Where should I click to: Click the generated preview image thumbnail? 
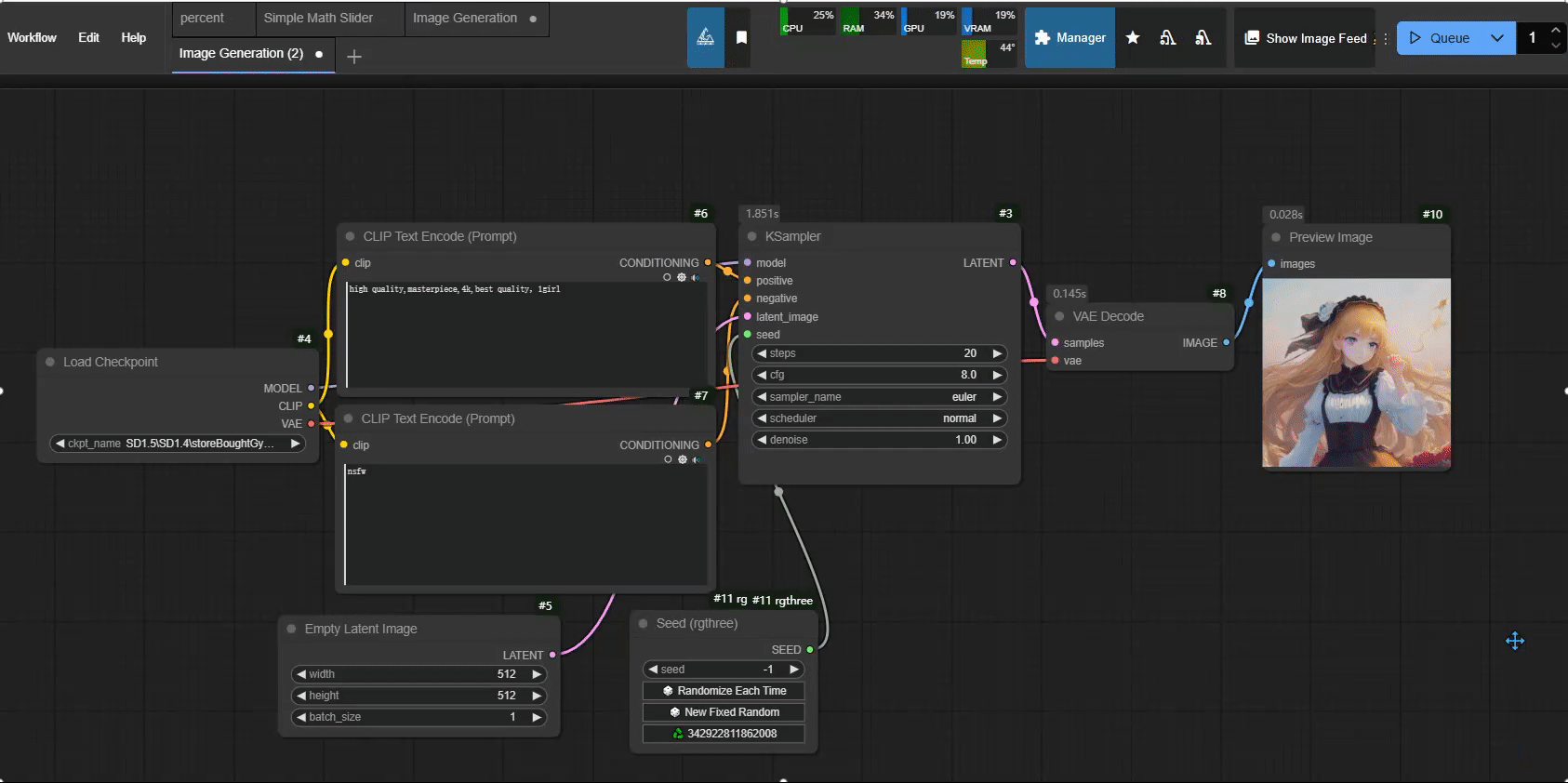tap(1356, 373)
